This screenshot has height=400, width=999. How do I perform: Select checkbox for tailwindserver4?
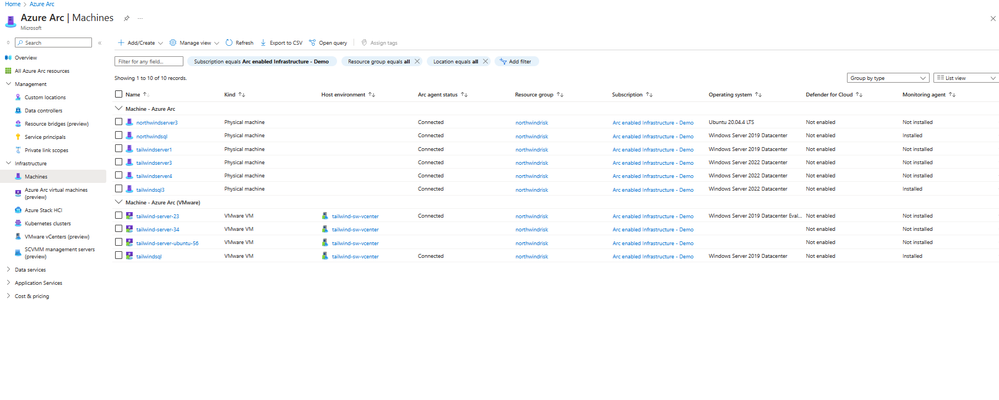click(119, 175)
